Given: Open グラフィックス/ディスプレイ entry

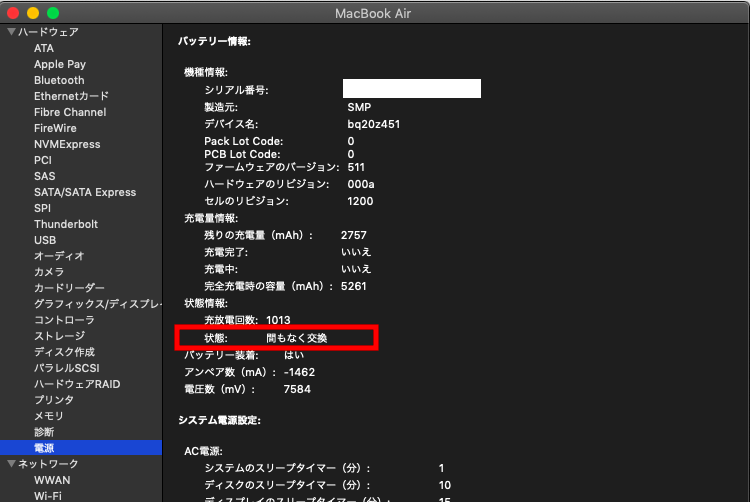Looking at the screenshot, I should click(98, 304).
